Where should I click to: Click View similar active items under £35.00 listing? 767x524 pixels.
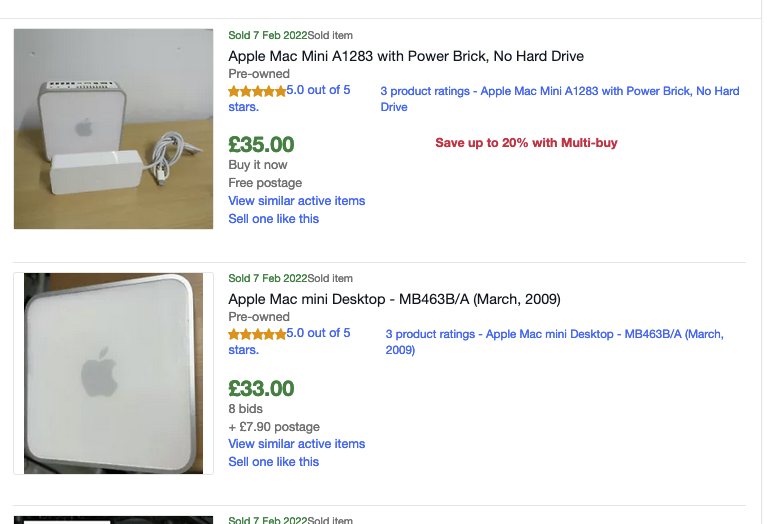pos(297,201)
